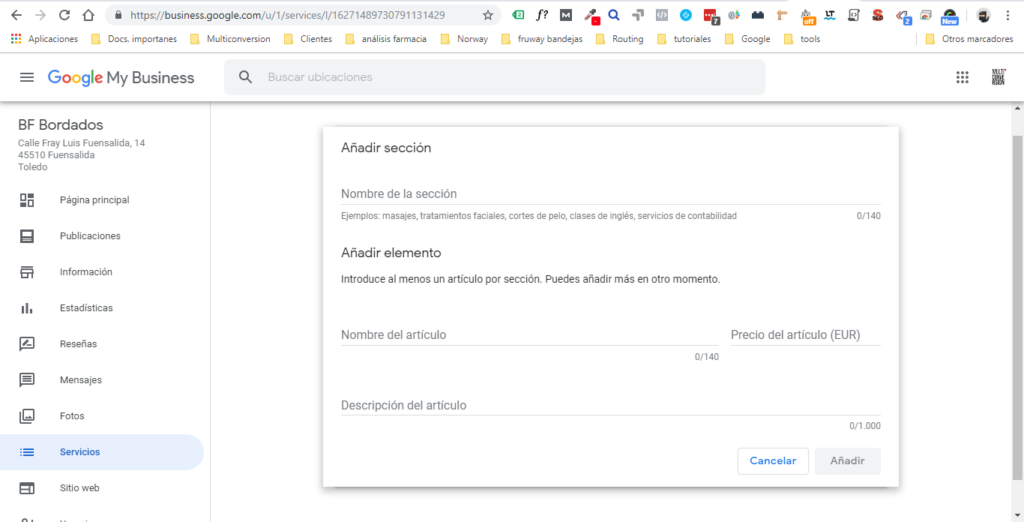Image resolution: width=1024 pixels, height=522 pixels.
Task: Click the Información storefront icon
Action: 27,272
